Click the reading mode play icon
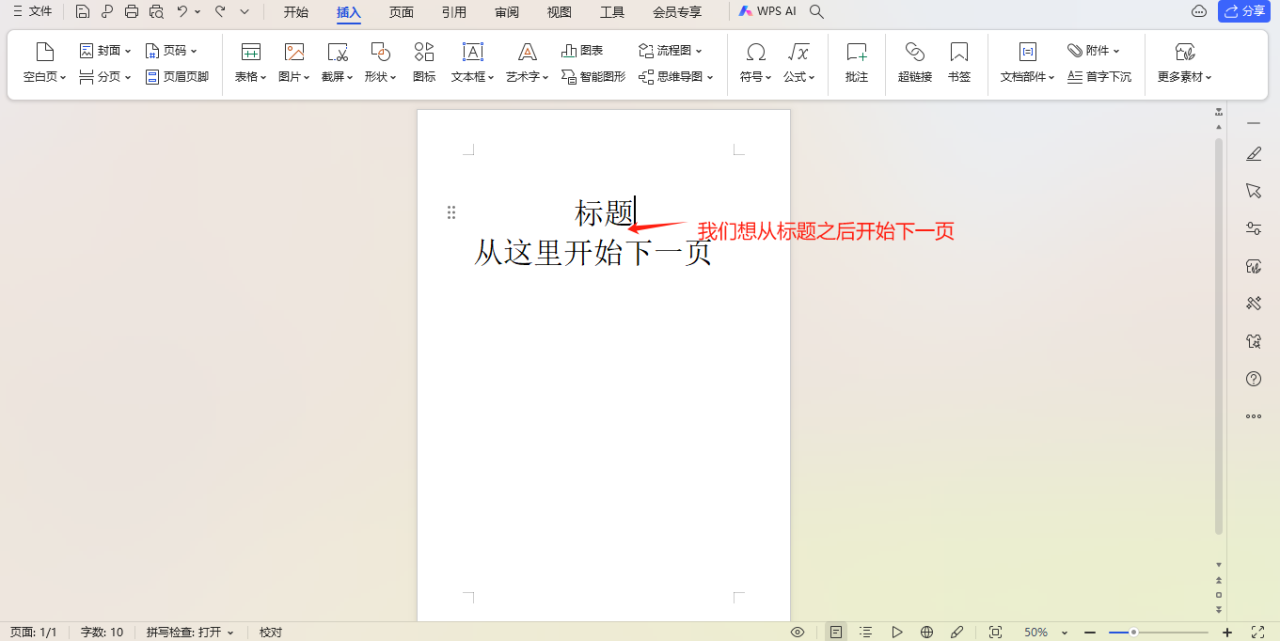The height and width of the screenshot is (641, 1280). [897, 632]
